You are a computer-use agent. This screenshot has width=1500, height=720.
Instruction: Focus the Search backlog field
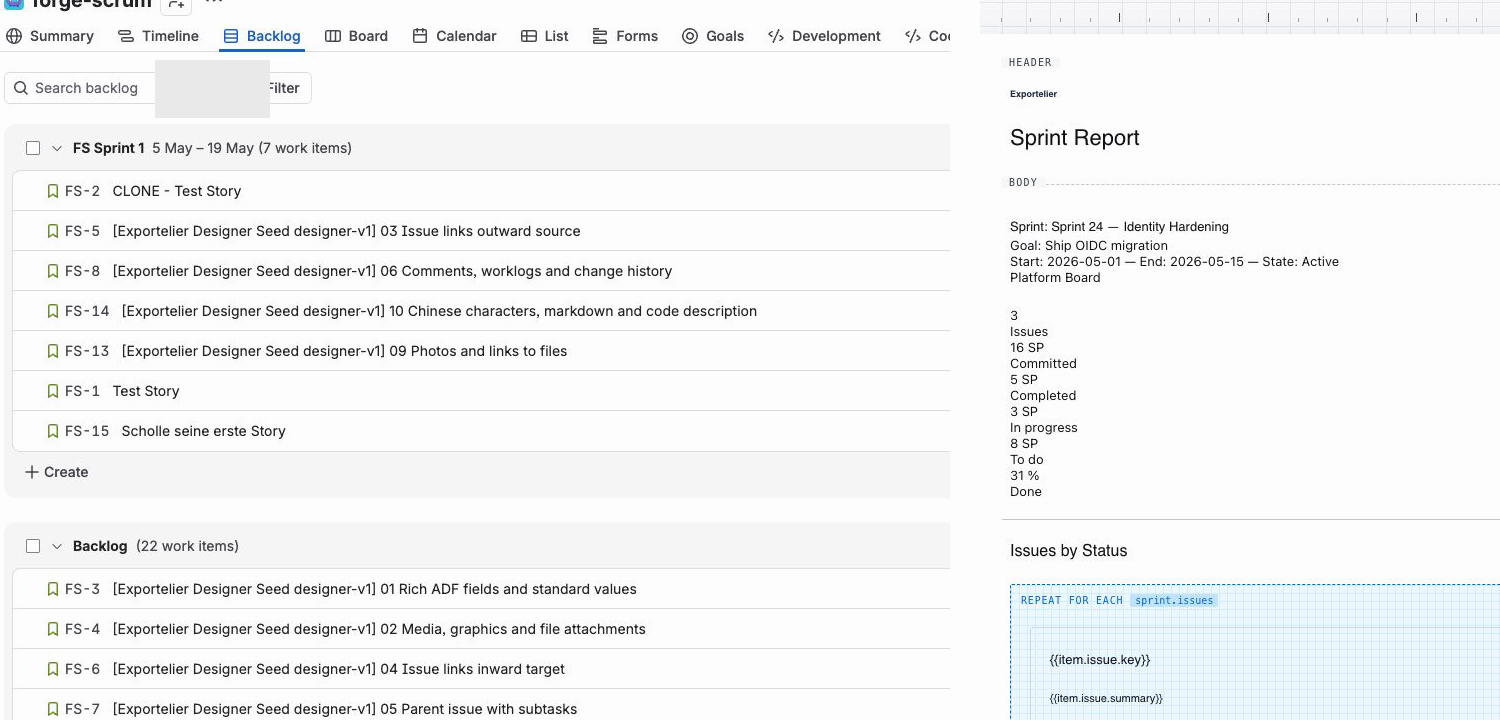[x=80, y=88]
